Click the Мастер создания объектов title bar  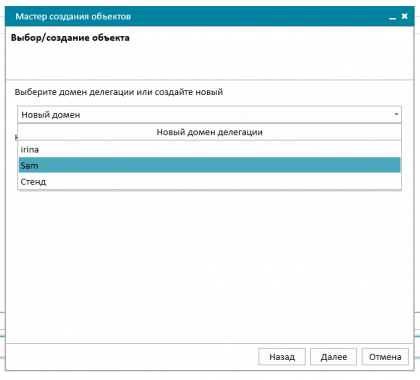[200, 16]
